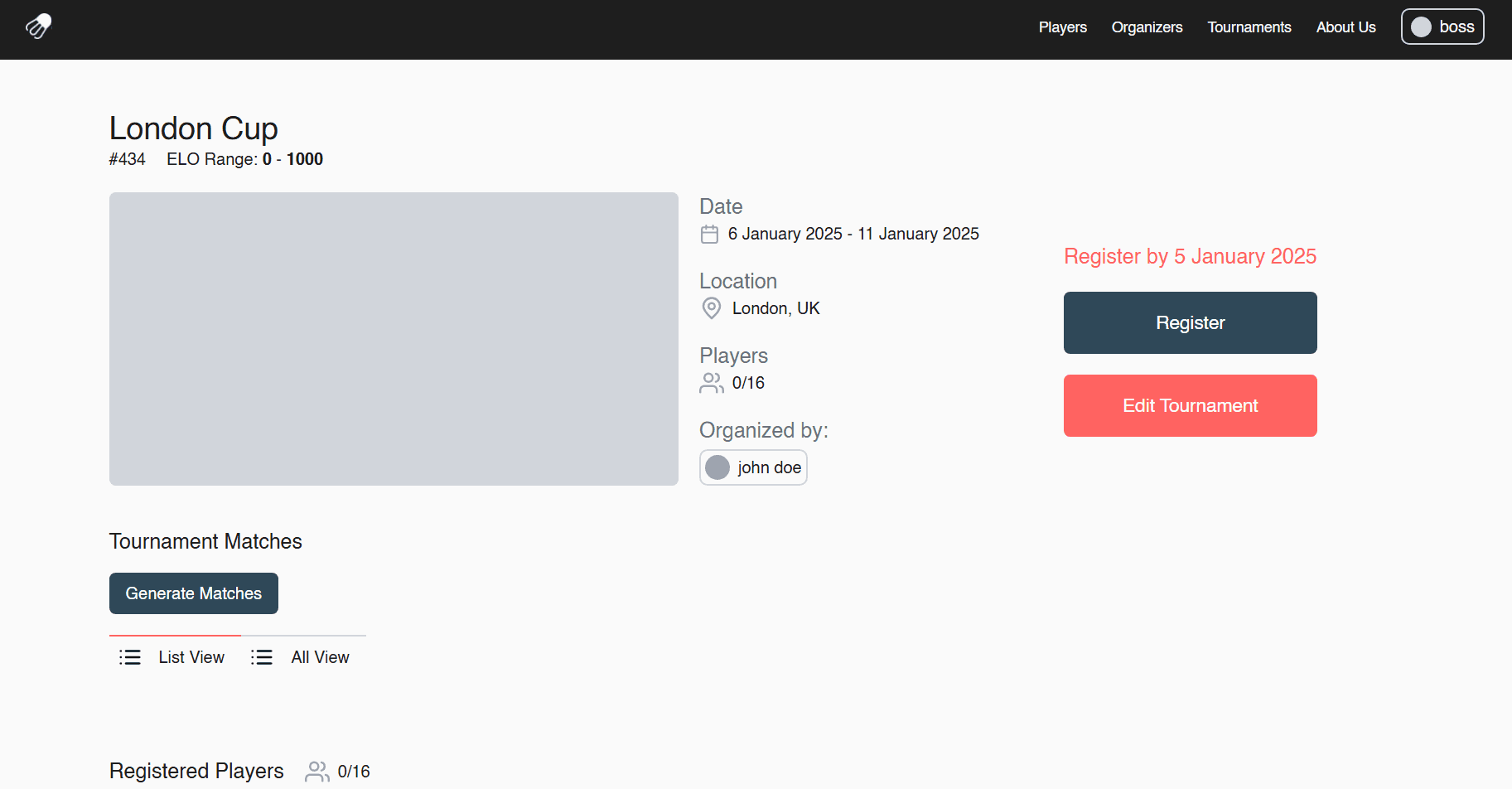Click the List View list icon
The image size is (1512, 789).
click(x=130, y=656)
